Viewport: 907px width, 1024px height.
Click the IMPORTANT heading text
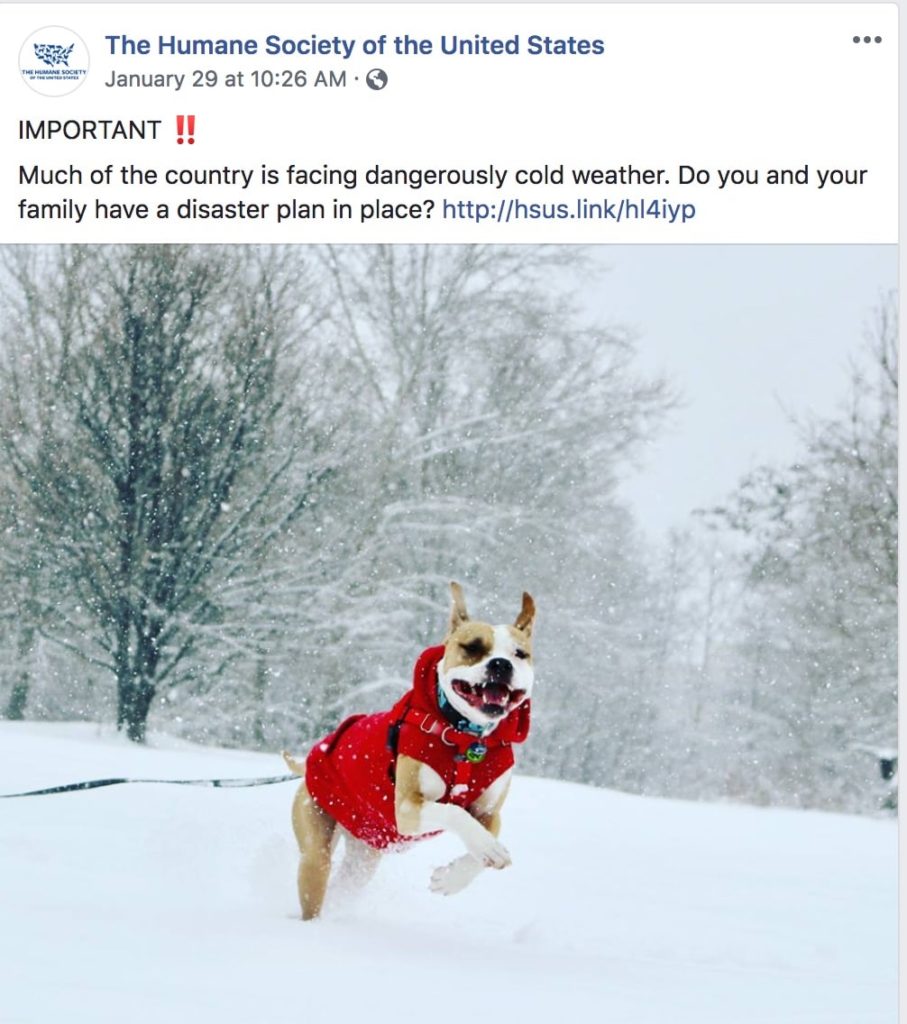89,130
